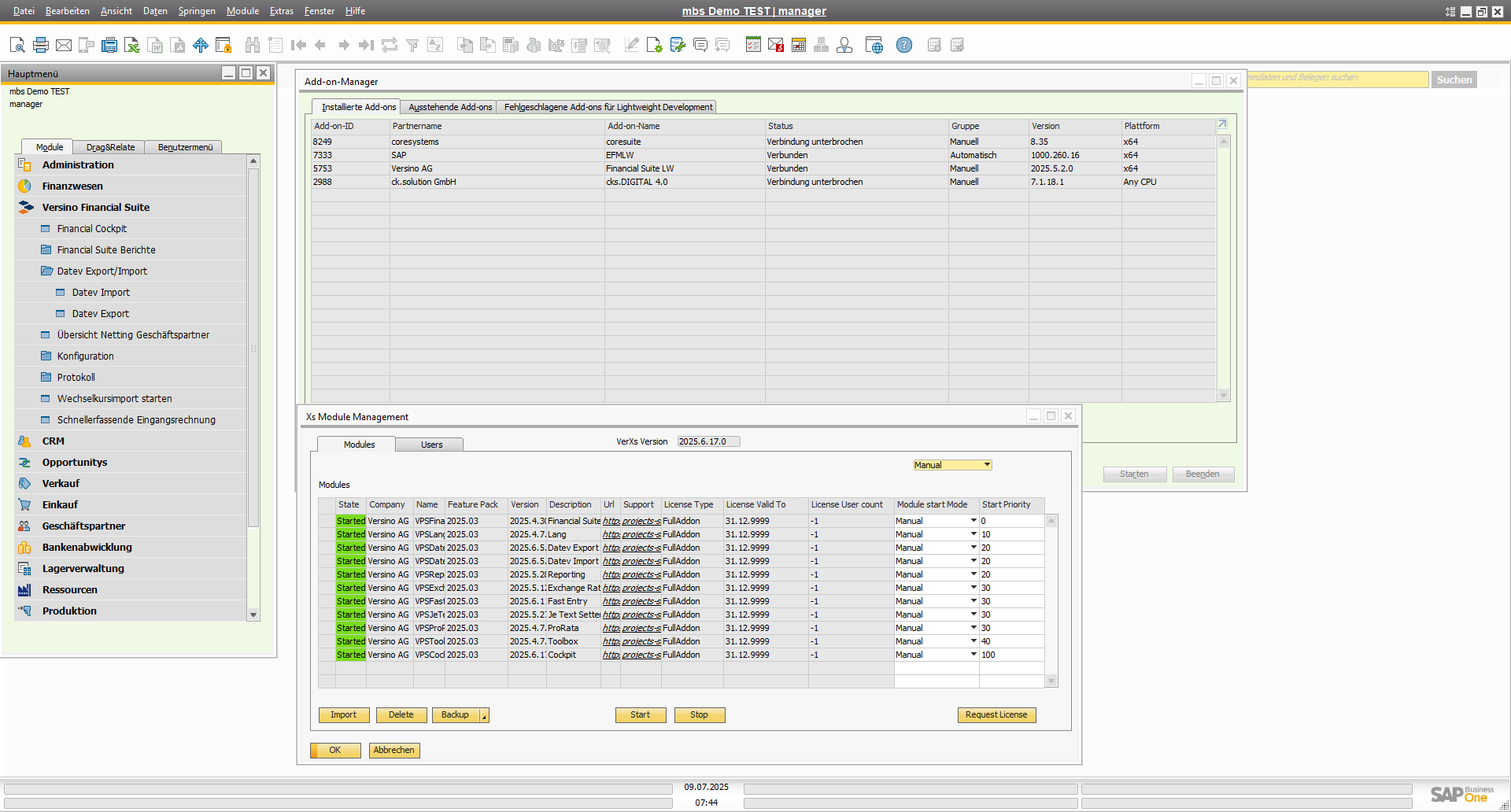Screen dimensions: 1511x812
Task: Open the Extras menu
Action: 281,11
